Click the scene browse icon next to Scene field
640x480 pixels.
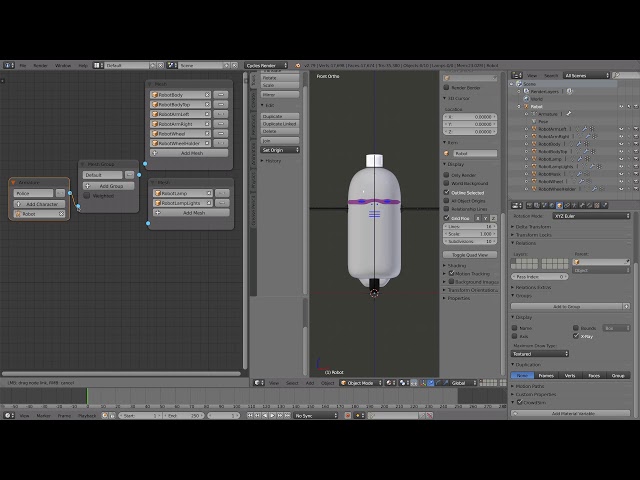tap(172, 65)
